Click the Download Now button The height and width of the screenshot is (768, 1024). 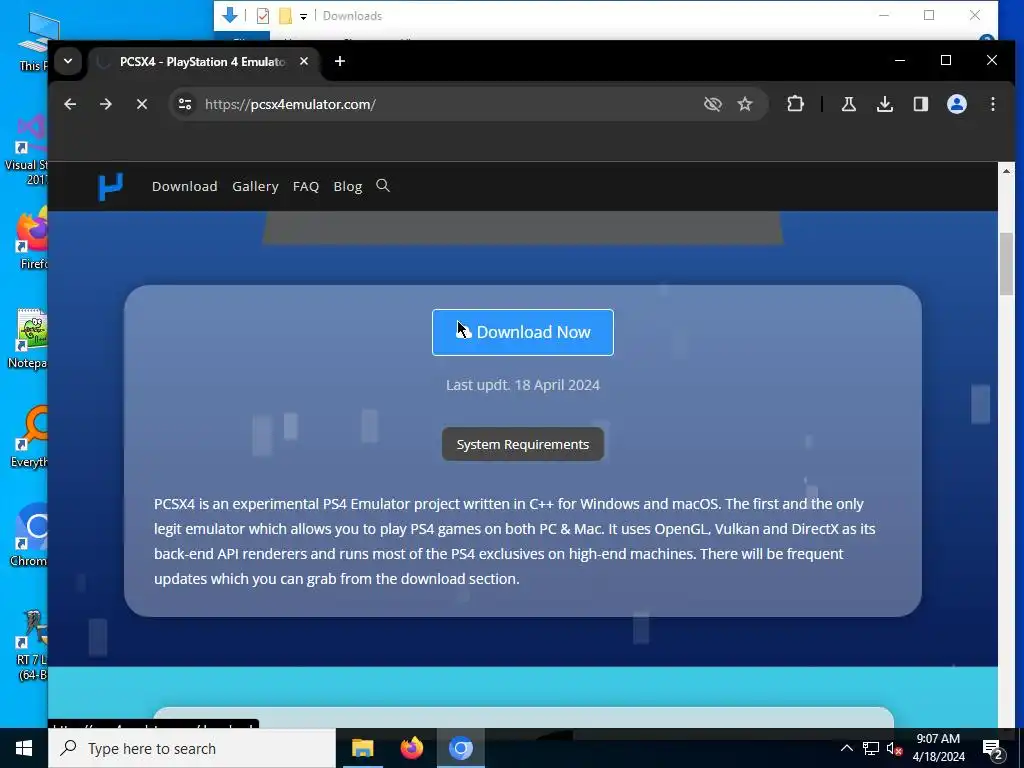(x=522, y=332)
